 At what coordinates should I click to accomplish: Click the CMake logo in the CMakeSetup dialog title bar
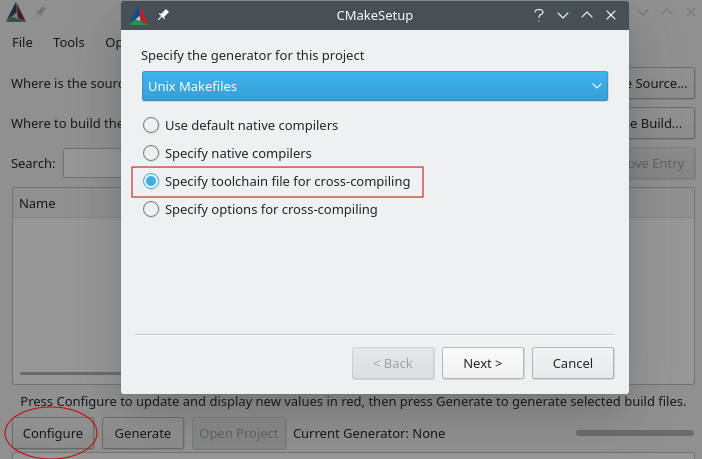point(139,15)
